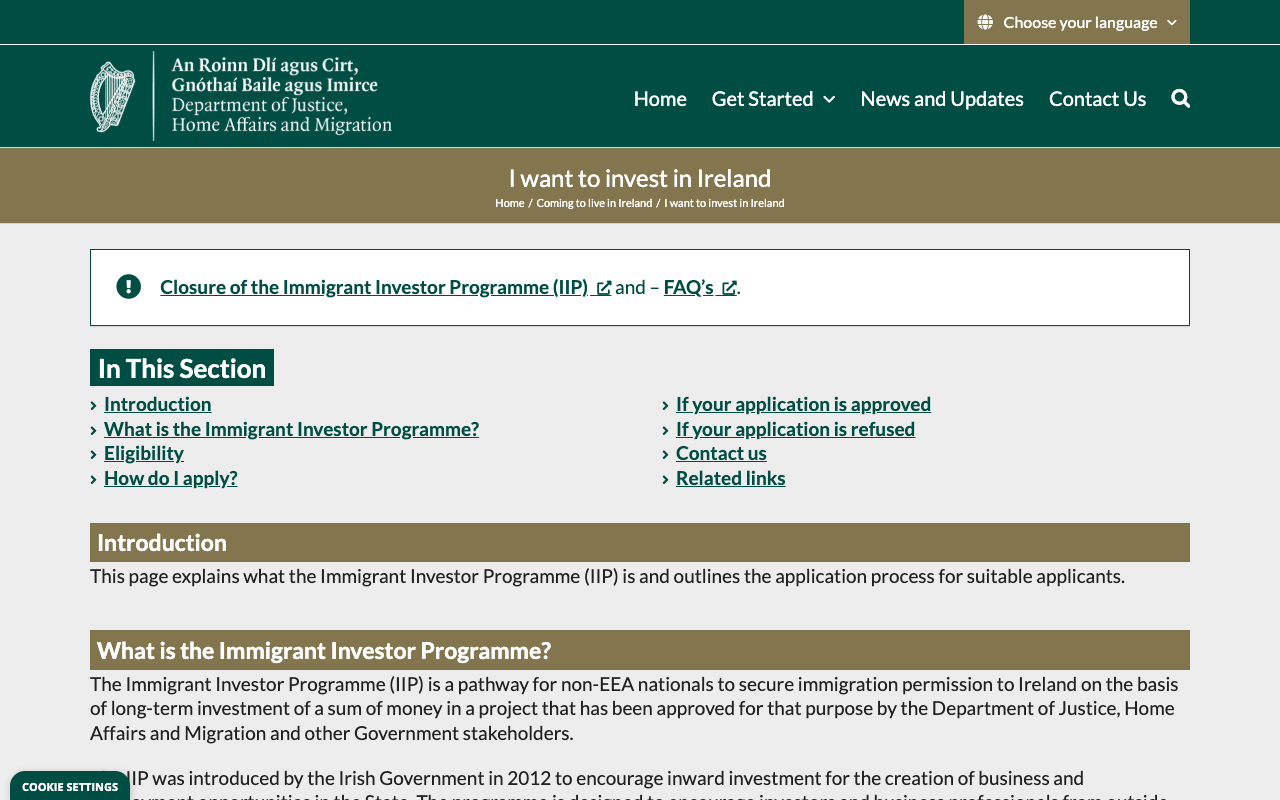Jump to Contact us section link

(721, 453)
